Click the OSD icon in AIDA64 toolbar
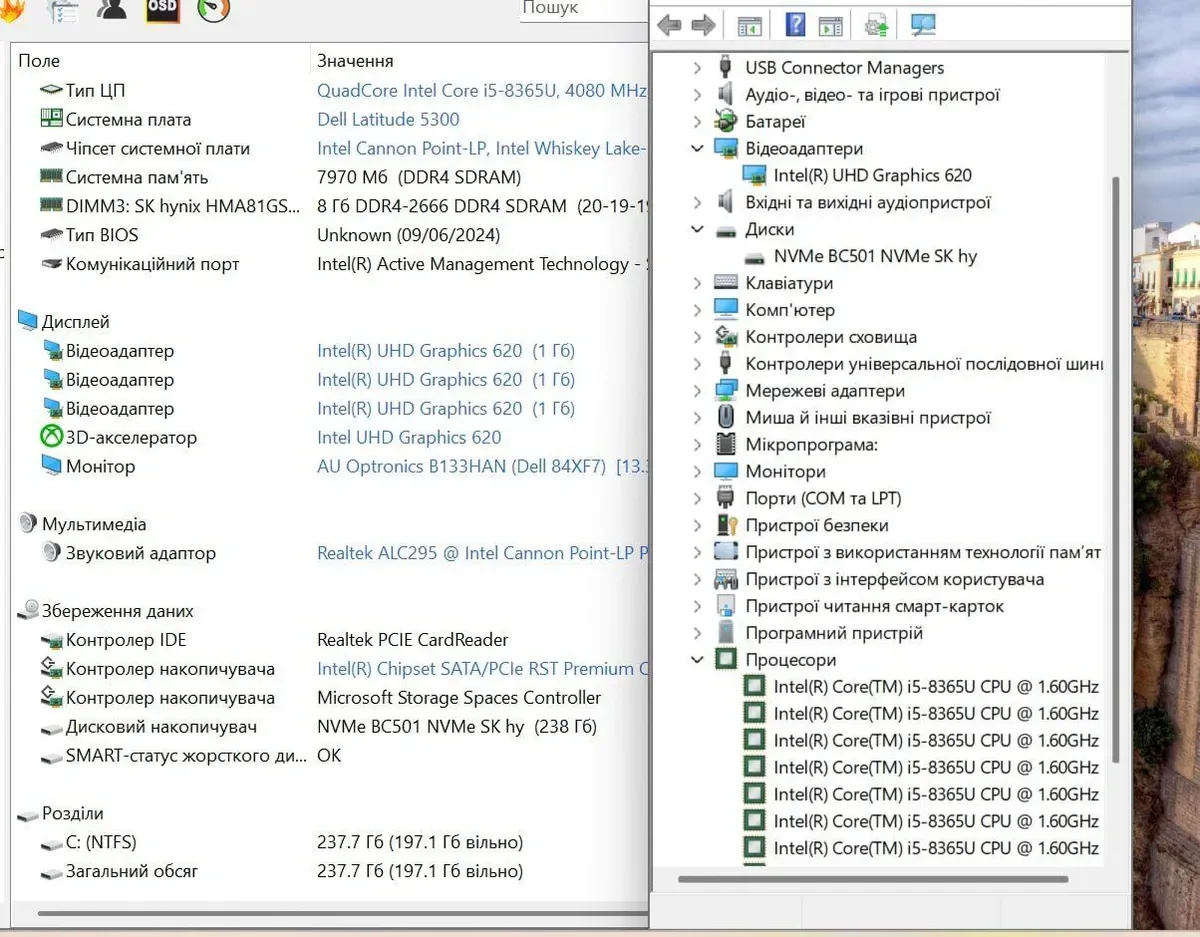The image size is (1200, 937). (x=162, y=9)
